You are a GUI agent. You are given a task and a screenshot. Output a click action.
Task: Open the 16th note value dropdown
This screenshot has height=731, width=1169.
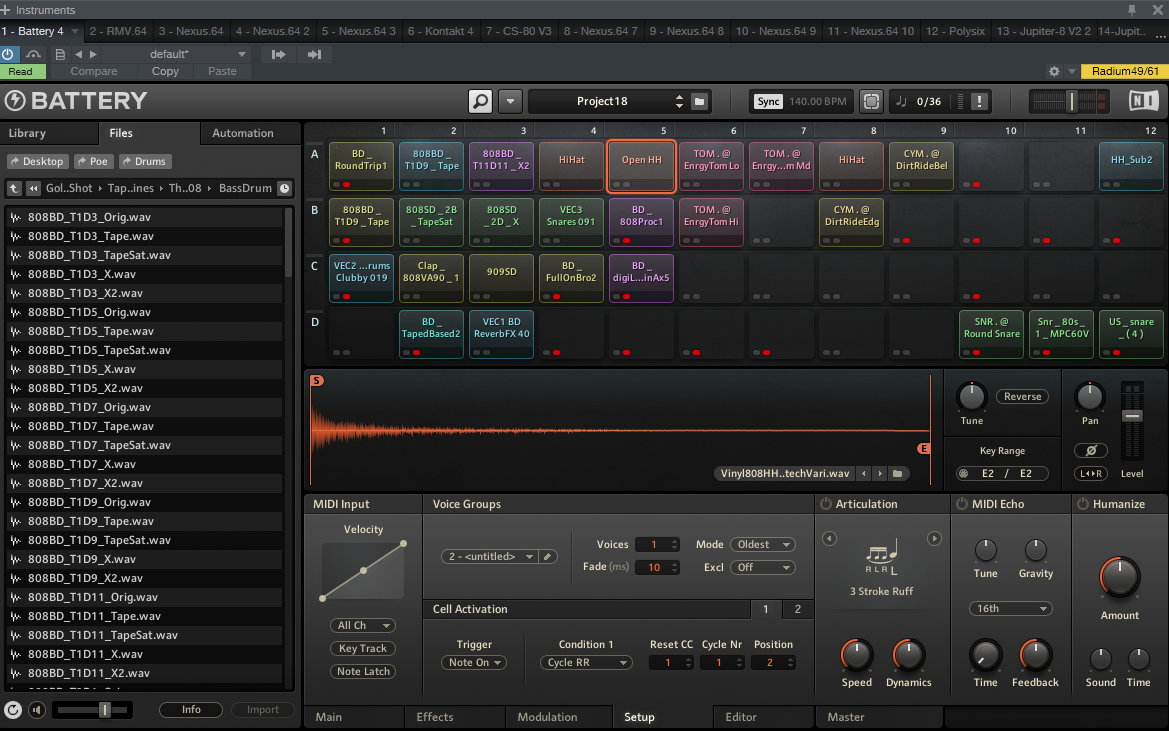tap(1010, 608)
